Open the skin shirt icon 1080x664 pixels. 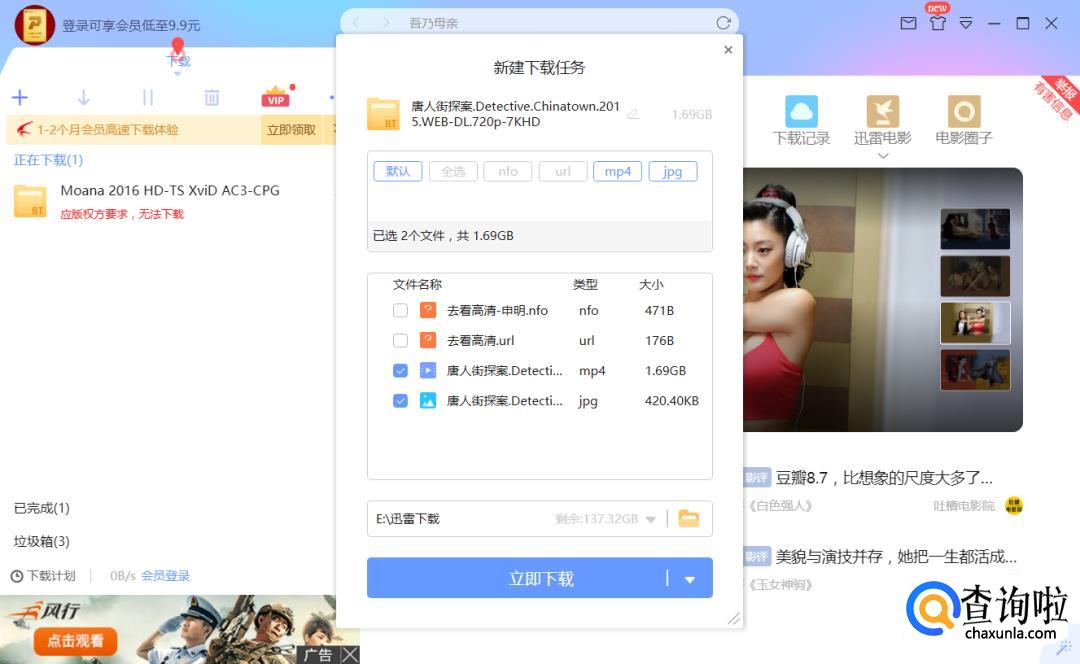pos(937,23)
